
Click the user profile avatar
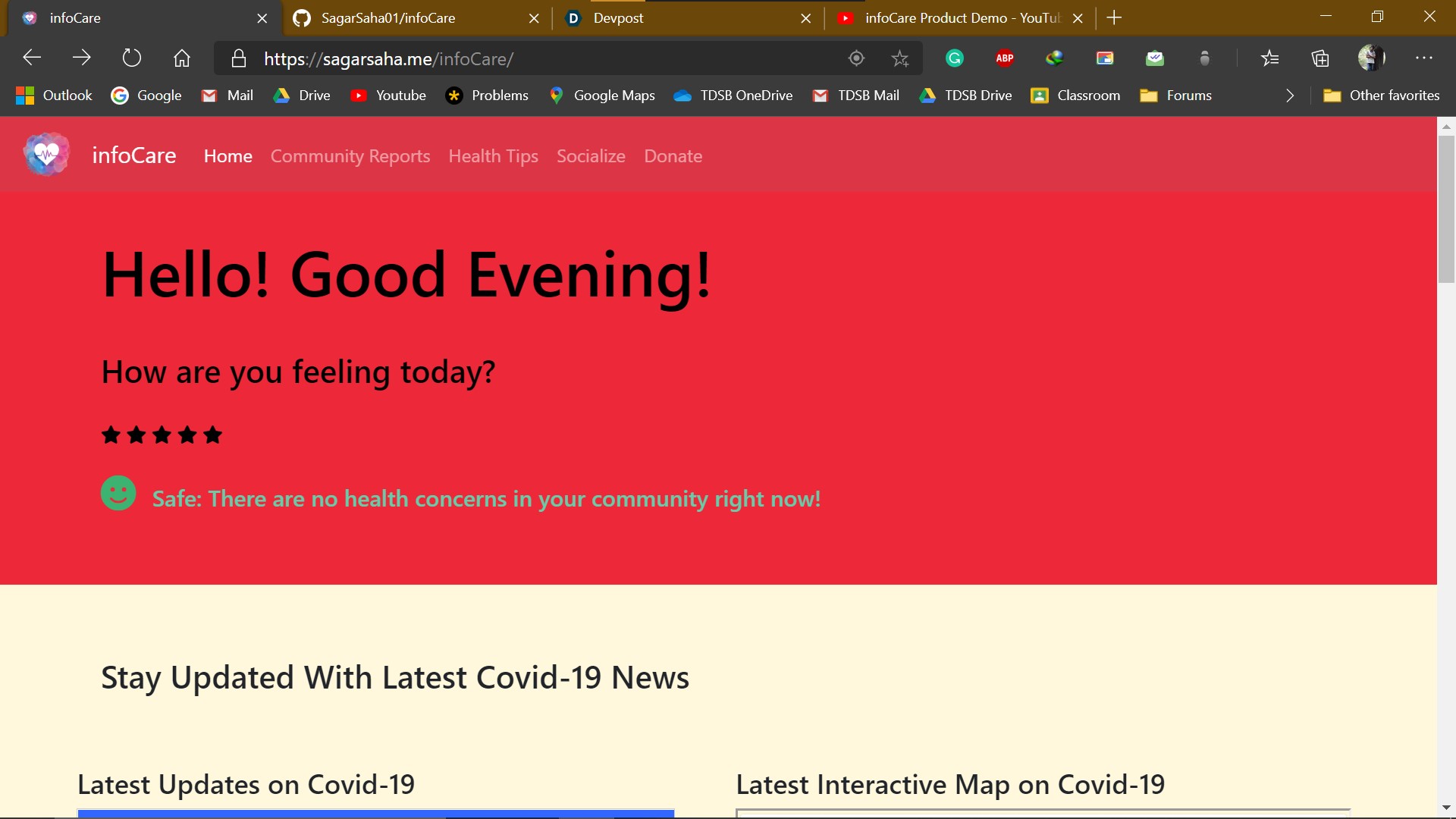tap(1371, 58)
